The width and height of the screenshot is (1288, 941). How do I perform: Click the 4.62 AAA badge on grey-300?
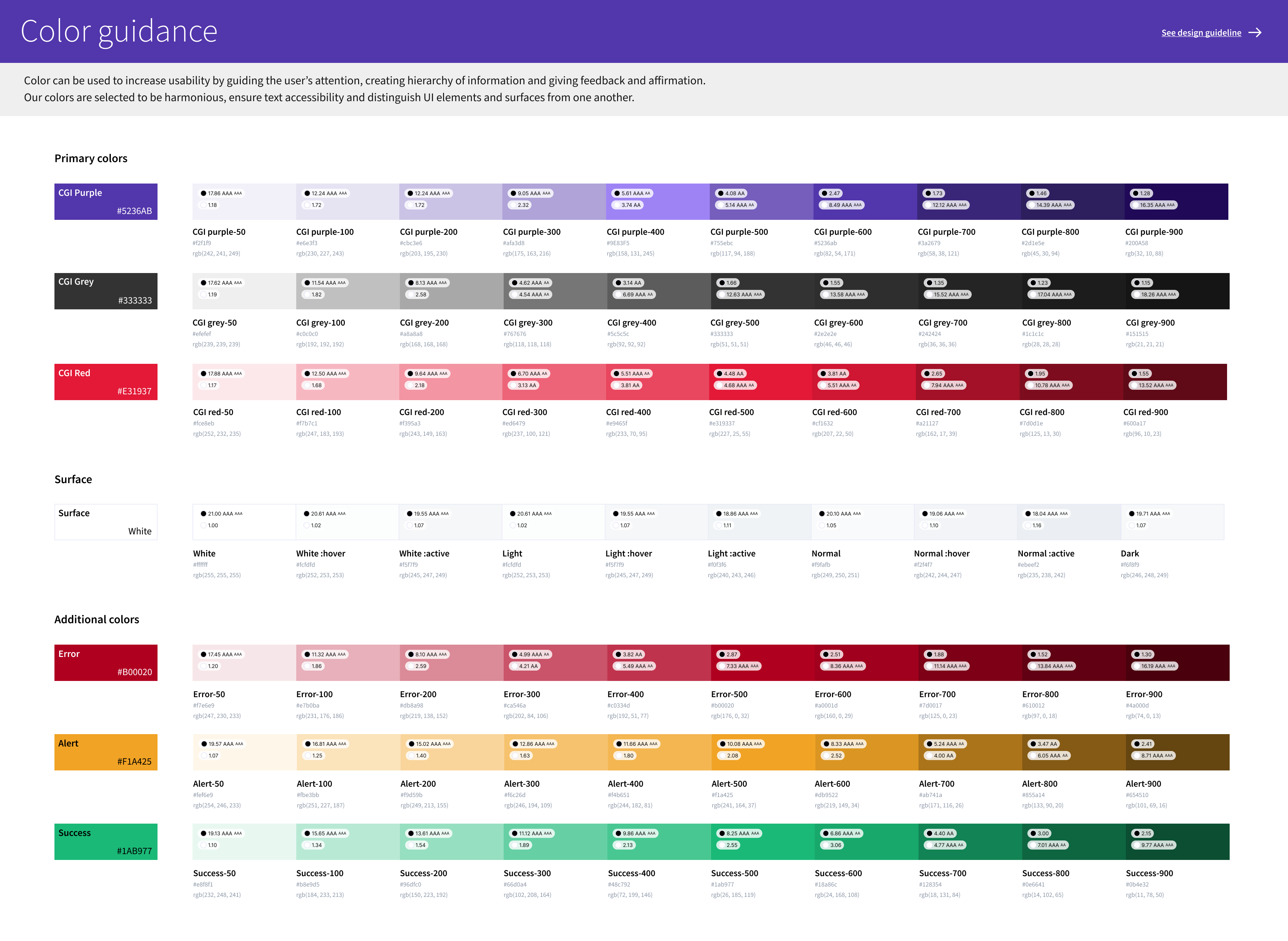coord(530,282)
